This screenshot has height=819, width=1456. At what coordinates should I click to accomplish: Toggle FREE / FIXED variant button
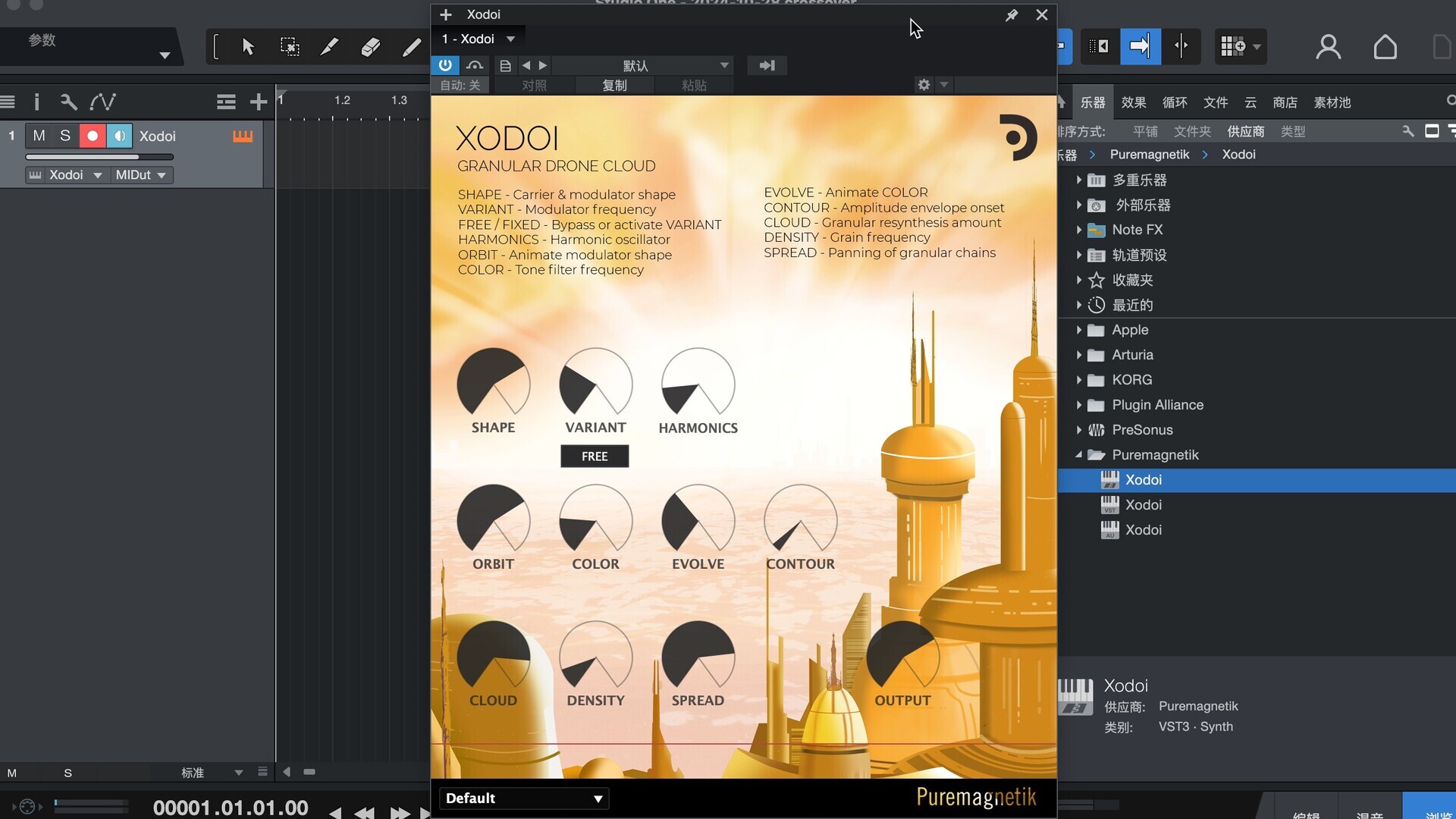point(595,457)
